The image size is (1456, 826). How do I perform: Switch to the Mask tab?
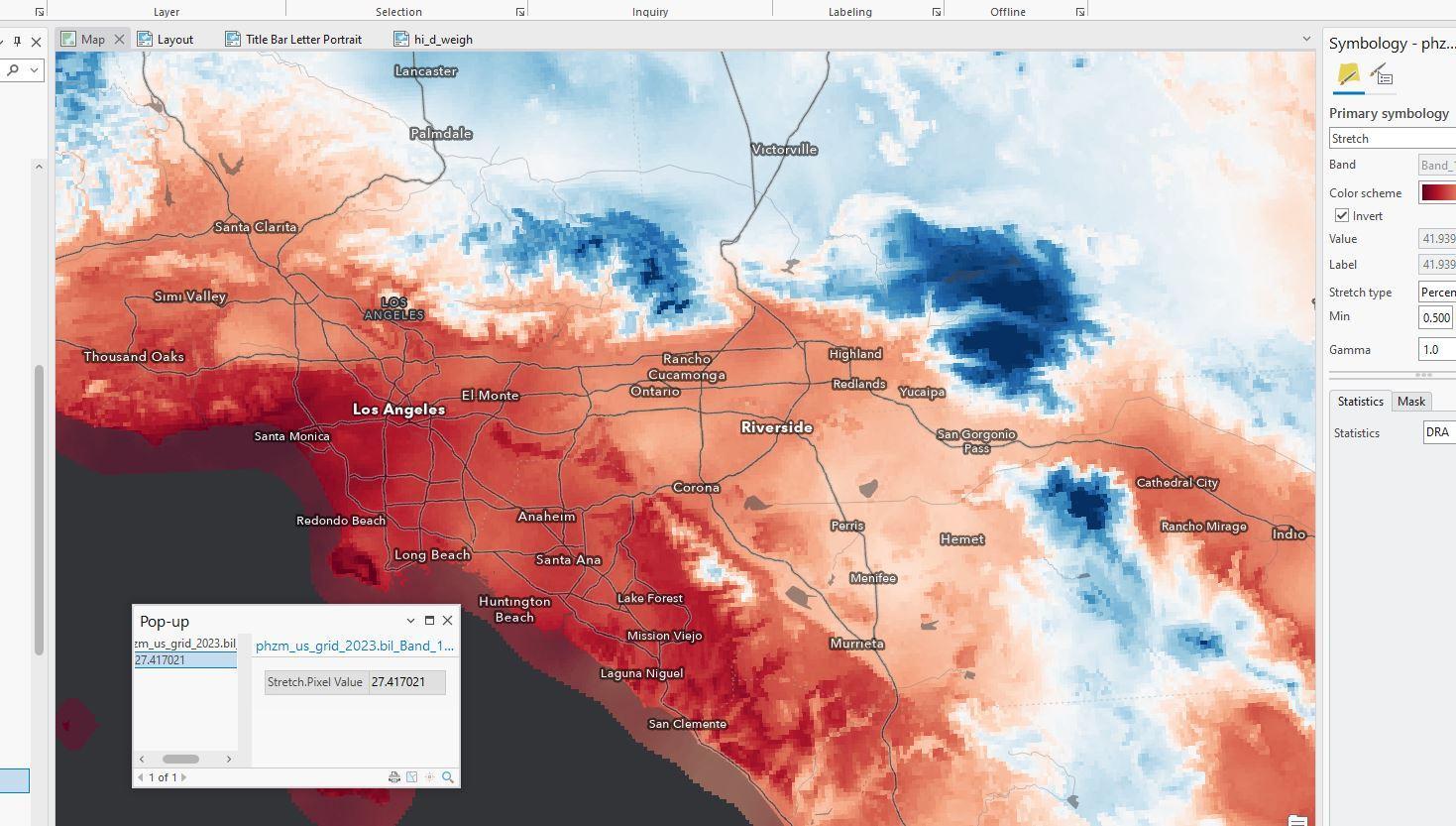1410,402
